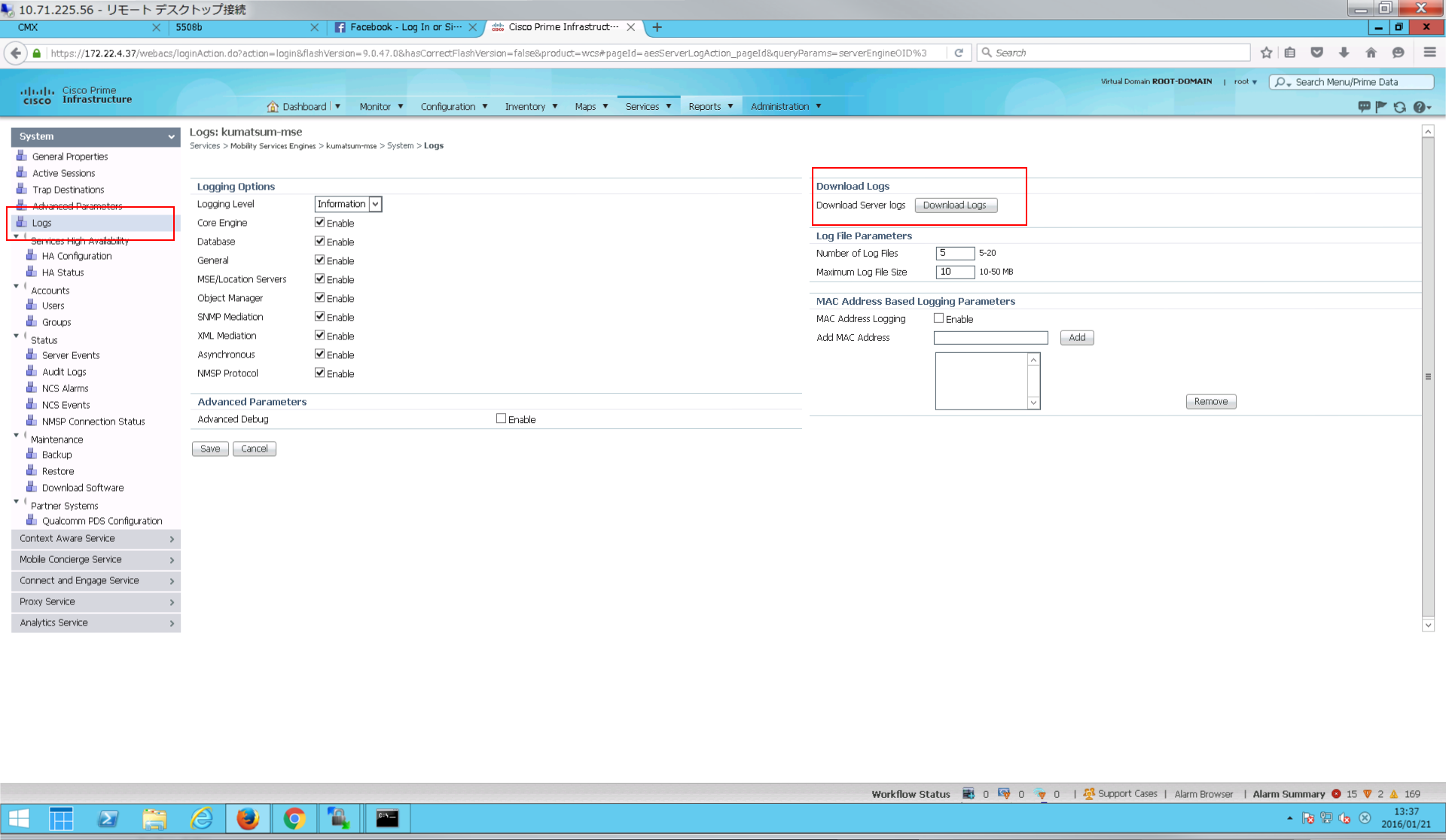Image resolution: width=1446 pixels, height=840 pixels.
Task: Focus the Search Menu/Prime Data box
Action: tap(1352, 82)
